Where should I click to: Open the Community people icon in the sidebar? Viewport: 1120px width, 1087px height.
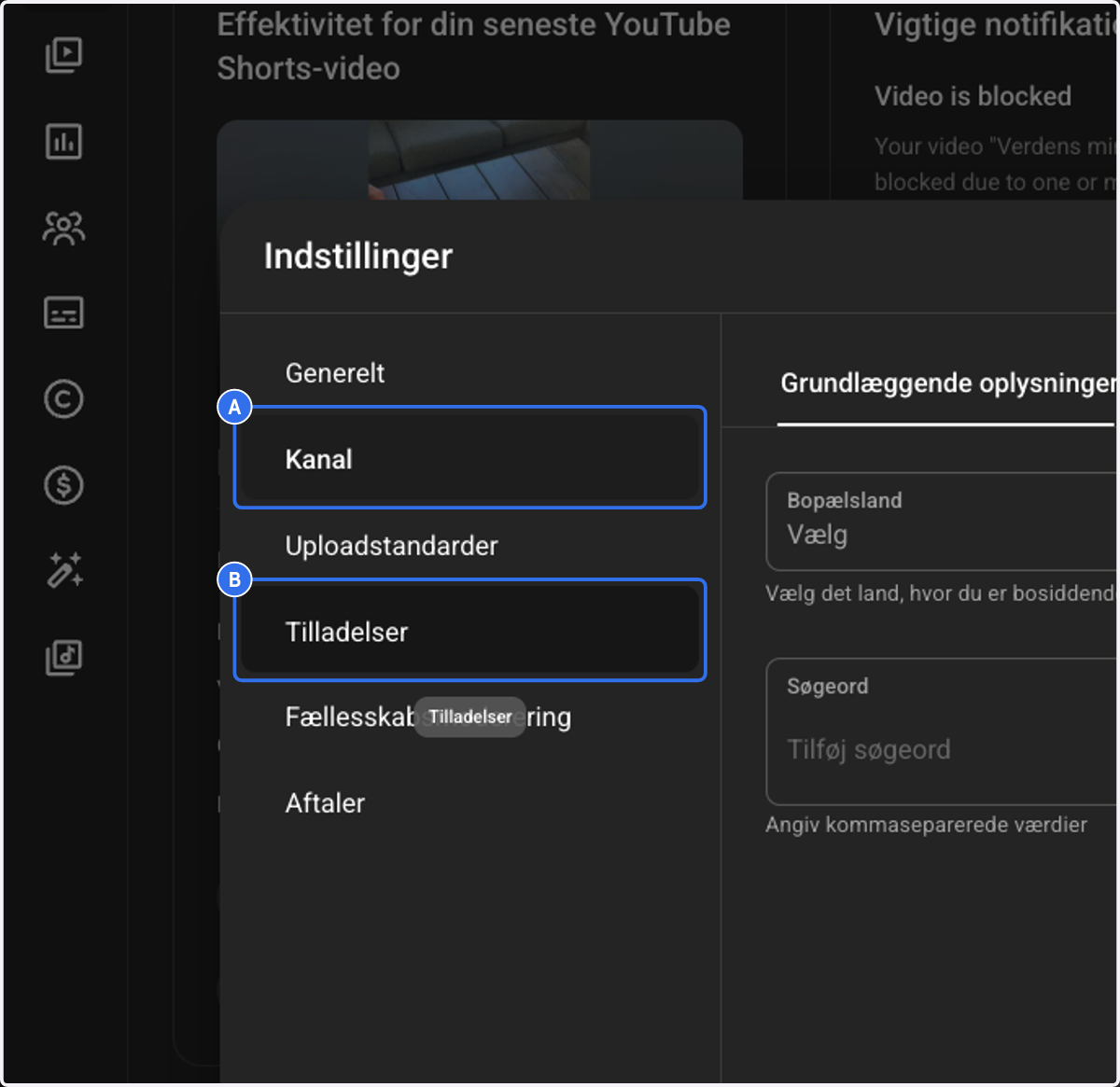(x=63, y=228)
